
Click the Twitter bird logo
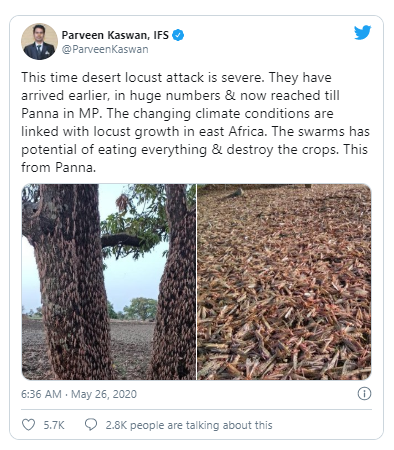pyautogui.click(x=362, y=32)
